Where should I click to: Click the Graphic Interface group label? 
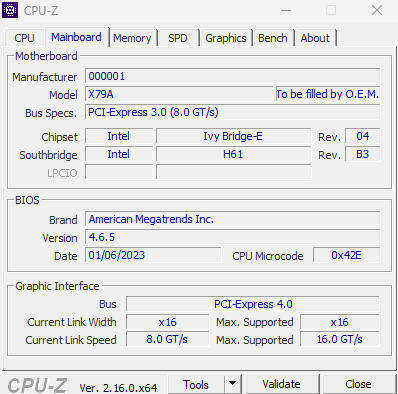pos(57,286)
